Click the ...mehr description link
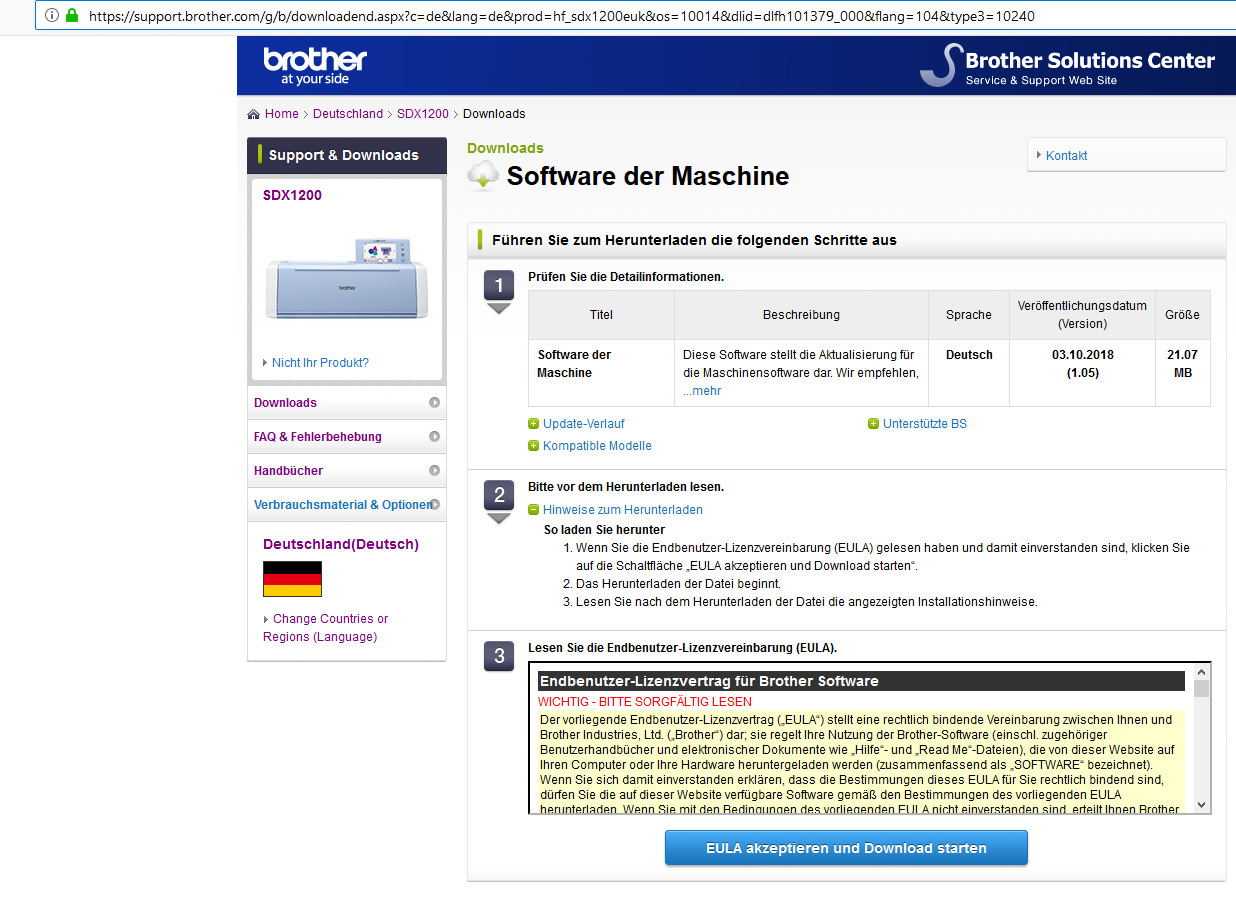This screenshot has width=1236, height=906. tap(702, 391)
